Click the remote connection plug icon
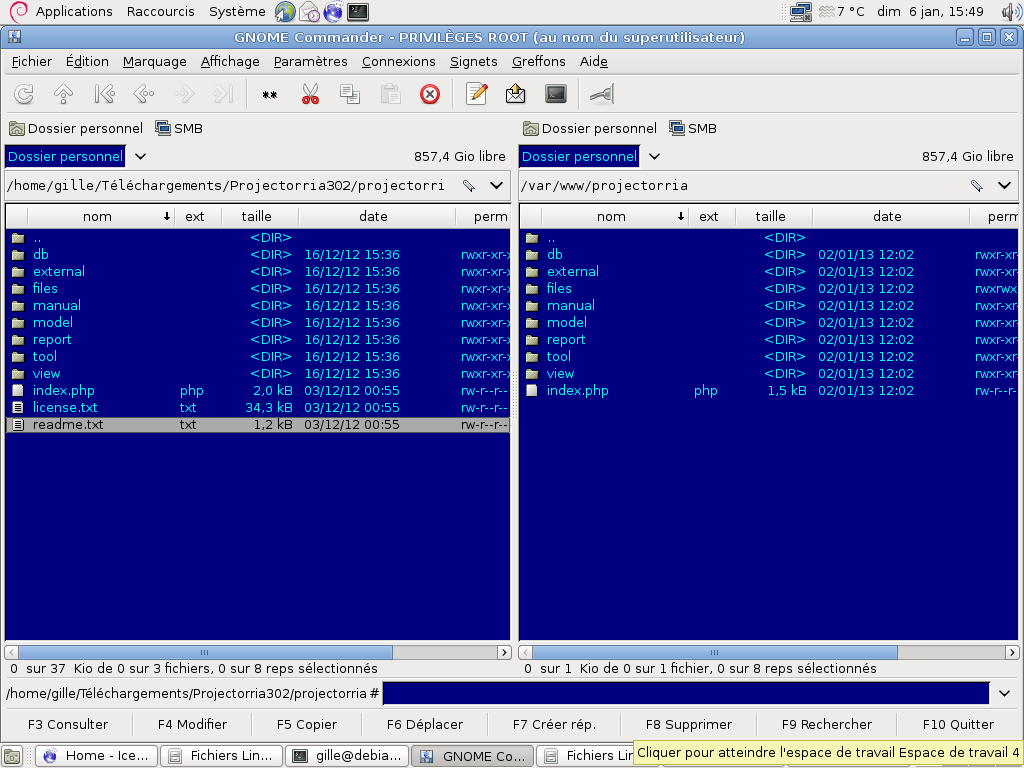This screenshot has width=1024, height=768. [x=601, y=94]
